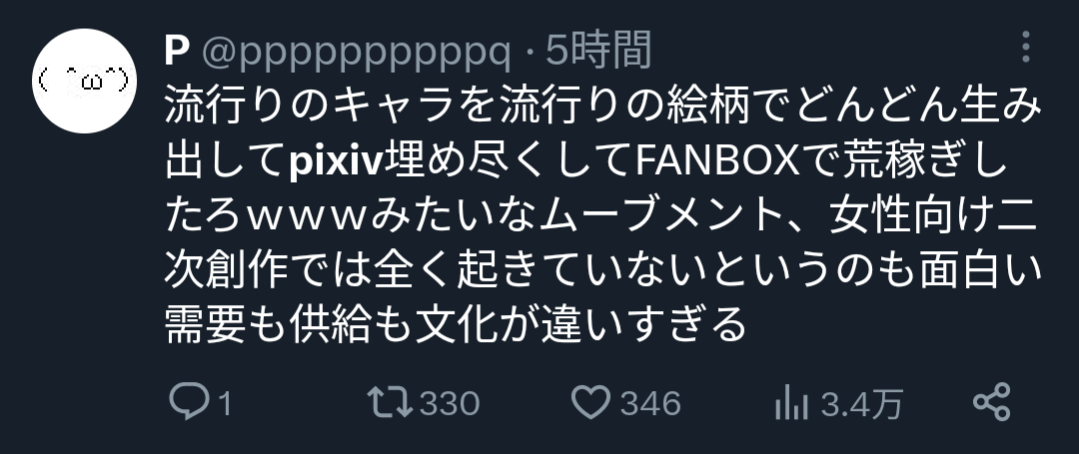
Task: Click the view count 3.4万
Action: 860,404
